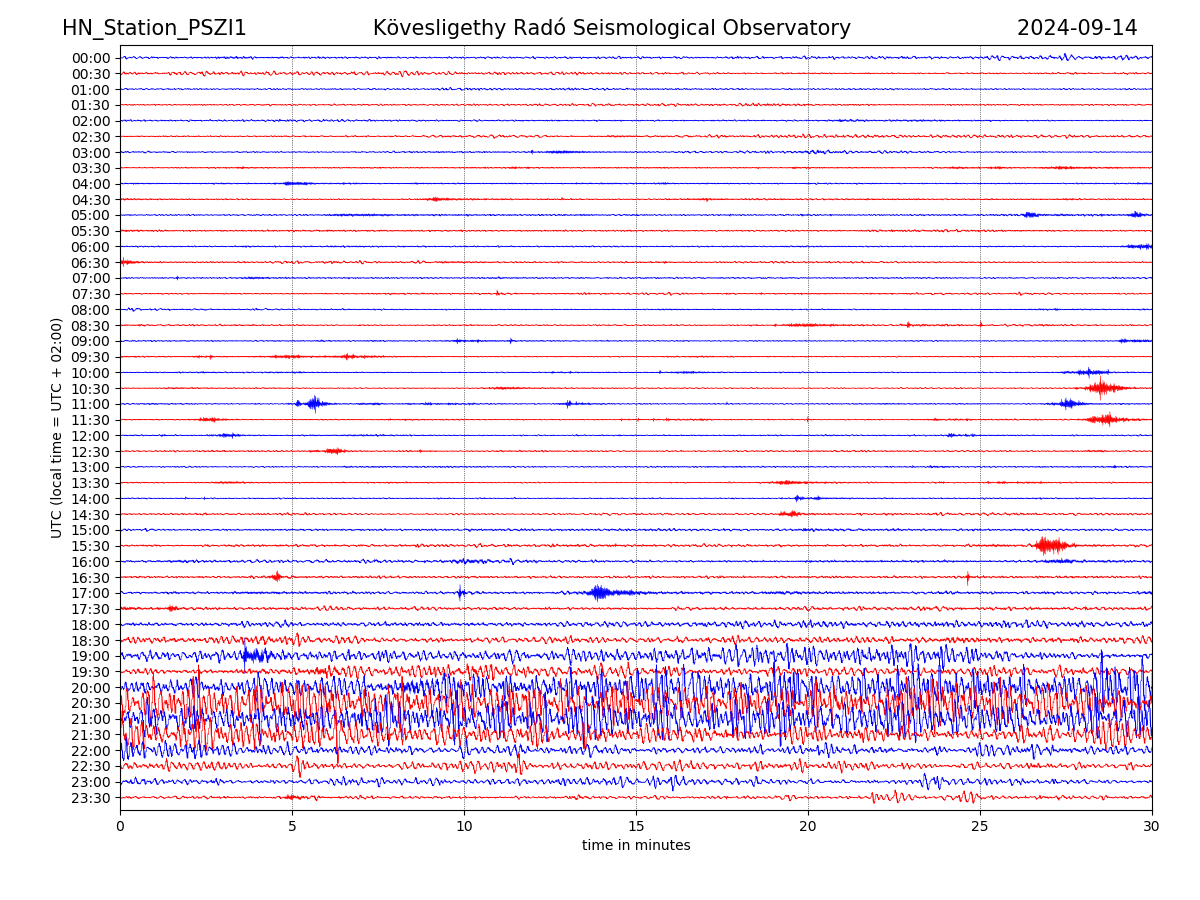Click the x-axis tick label 30

1152,826
